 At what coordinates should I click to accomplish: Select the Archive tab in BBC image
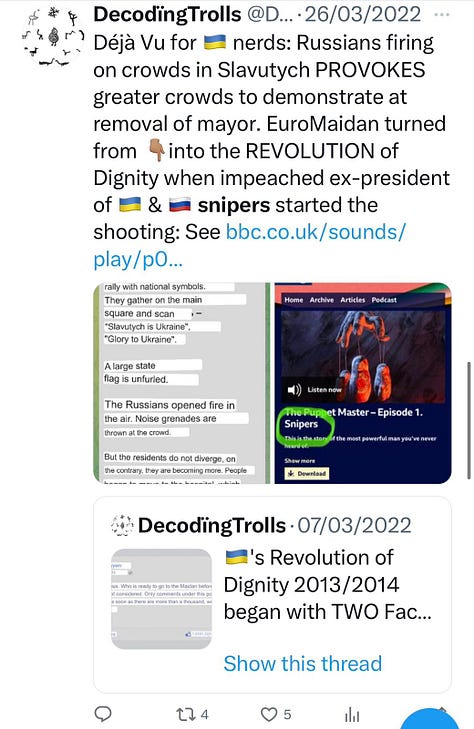tap(322, 300)
